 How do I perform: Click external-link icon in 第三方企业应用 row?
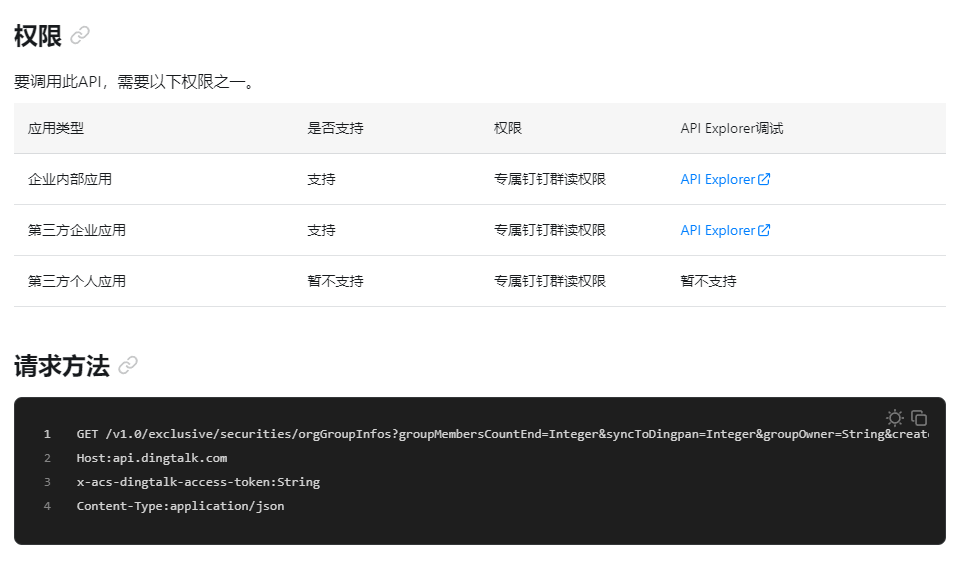tap(764, 230)
